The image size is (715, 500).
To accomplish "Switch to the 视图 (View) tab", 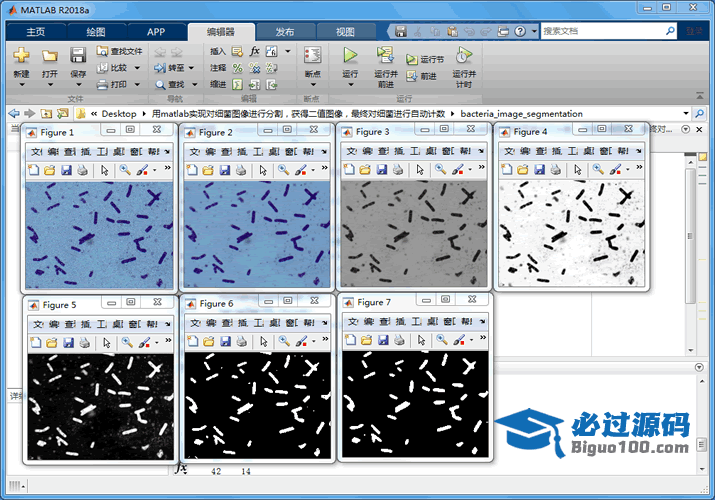I will [x=345, y=32].
